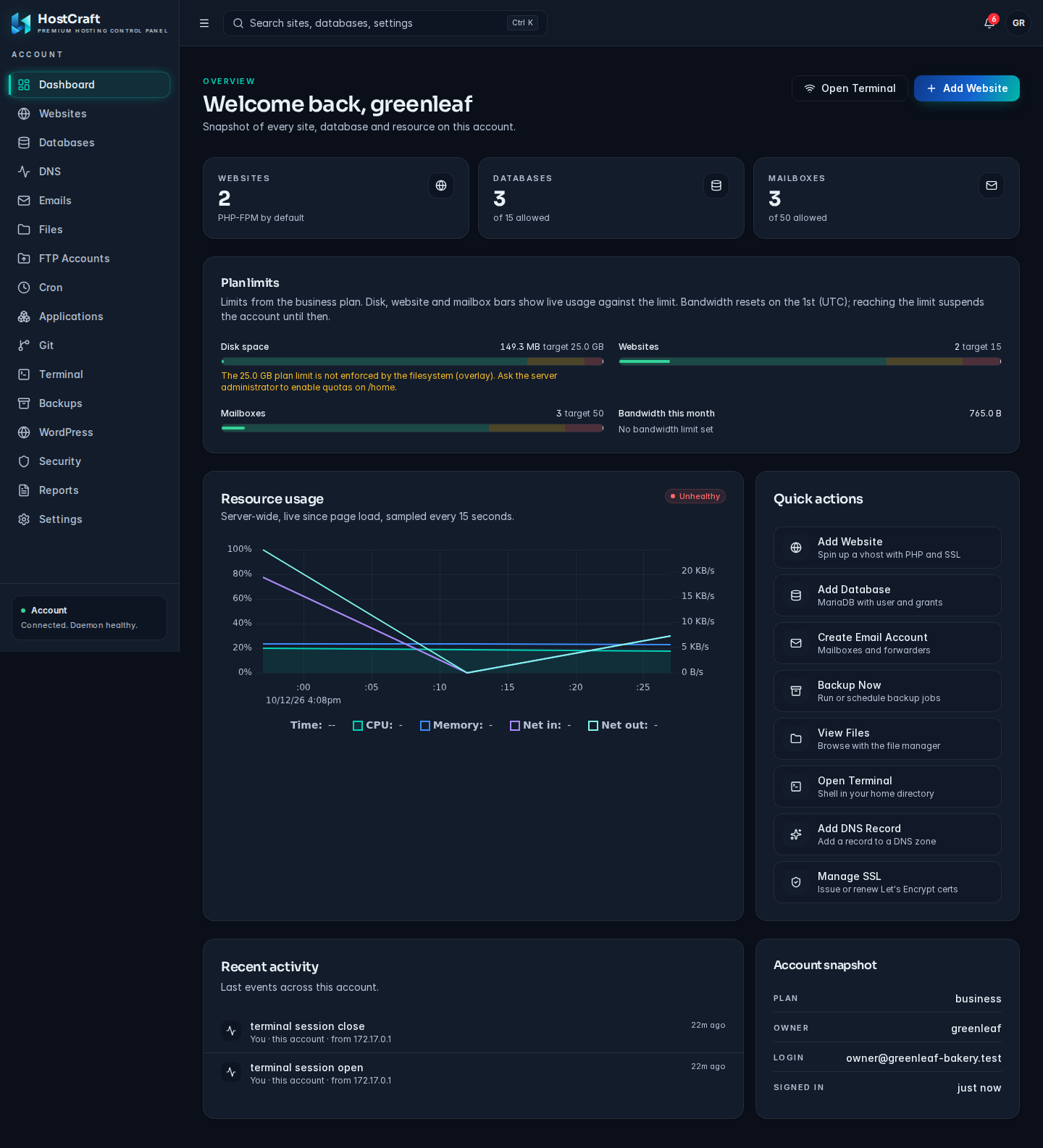Click the icon beside Add DNS Record
This screenshot has width=1043, height=1148.
tap(796, 834)
